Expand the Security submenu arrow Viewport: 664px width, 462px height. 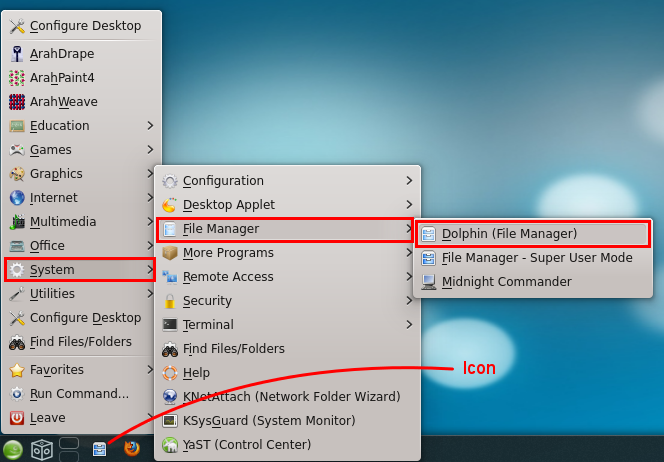pos(409,301)
